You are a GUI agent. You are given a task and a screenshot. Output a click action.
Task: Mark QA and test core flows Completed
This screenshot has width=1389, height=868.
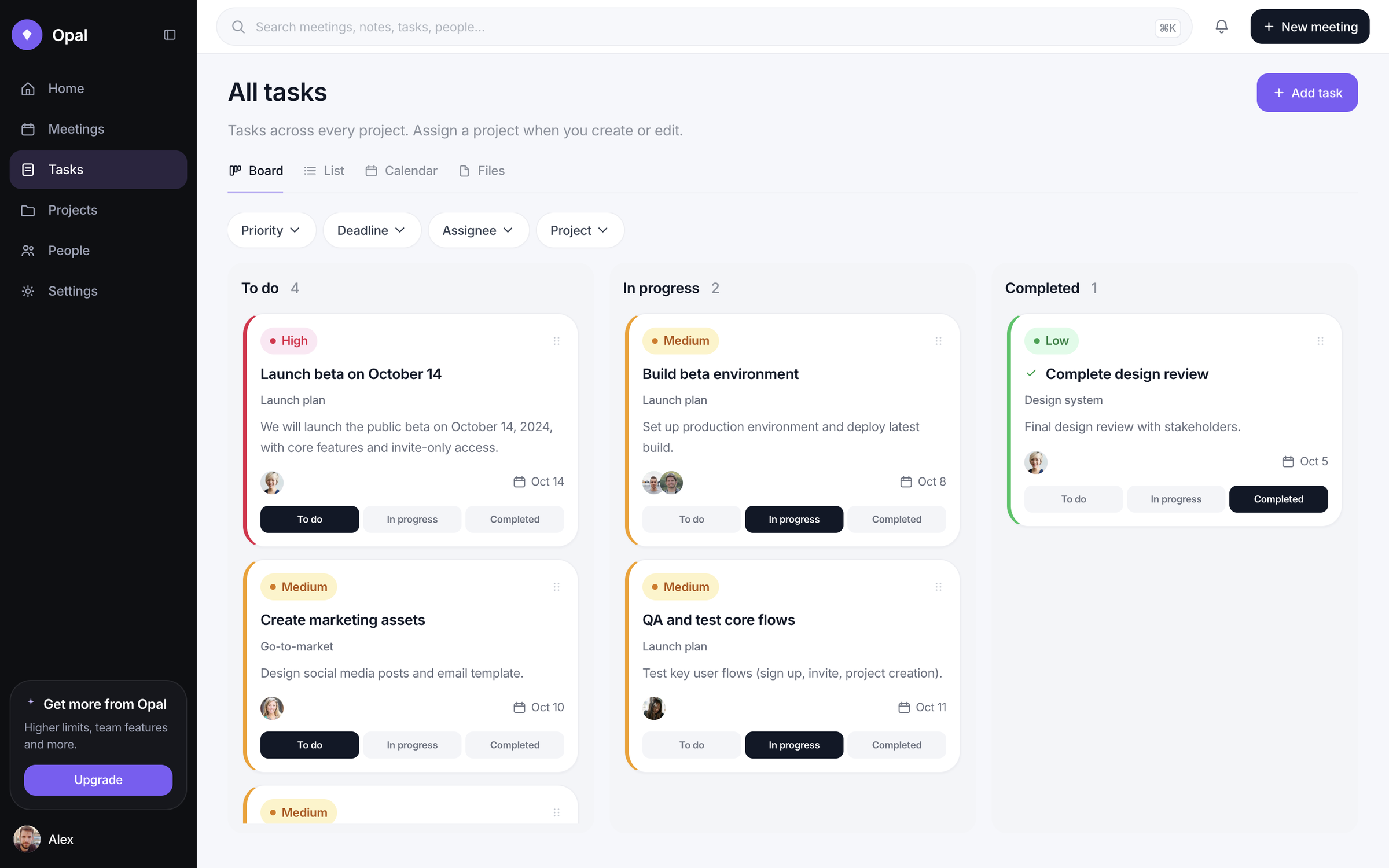coord(896,745)
